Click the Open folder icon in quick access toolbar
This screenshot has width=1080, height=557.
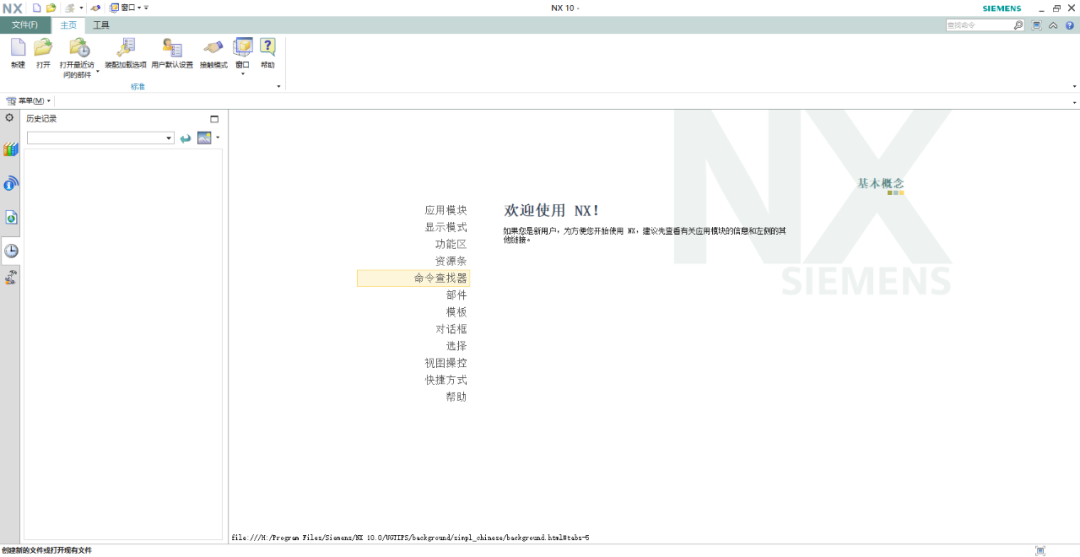click(51, 8)
